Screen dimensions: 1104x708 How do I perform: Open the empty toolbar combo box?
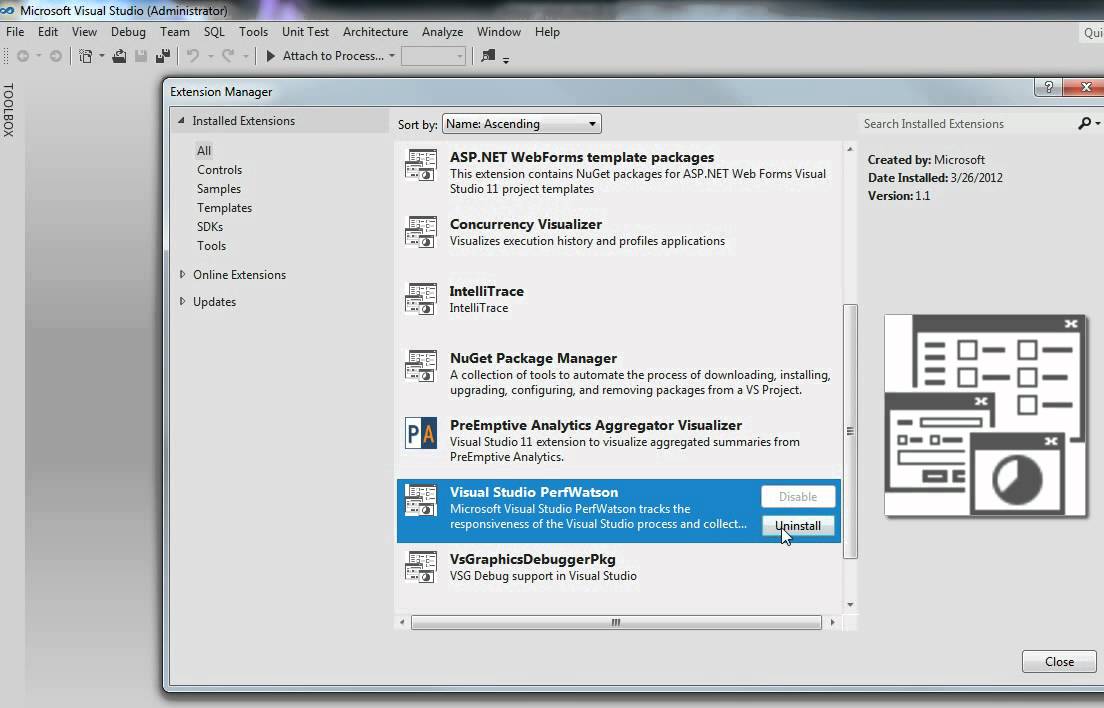433,56
